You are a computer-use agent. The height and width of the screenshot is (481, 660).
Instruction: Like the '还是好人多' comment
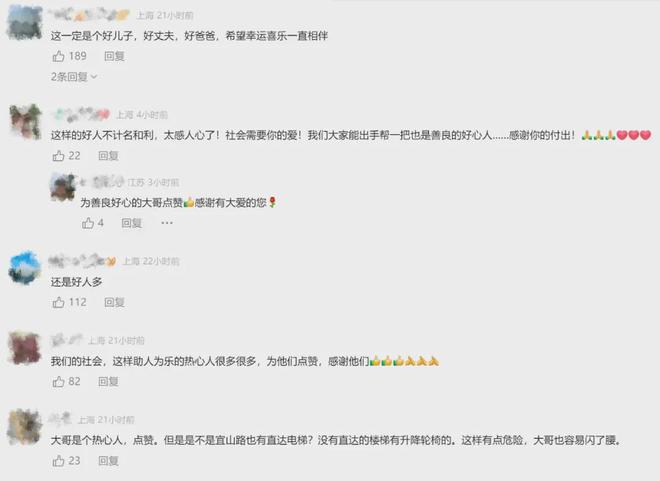[58, 302]
